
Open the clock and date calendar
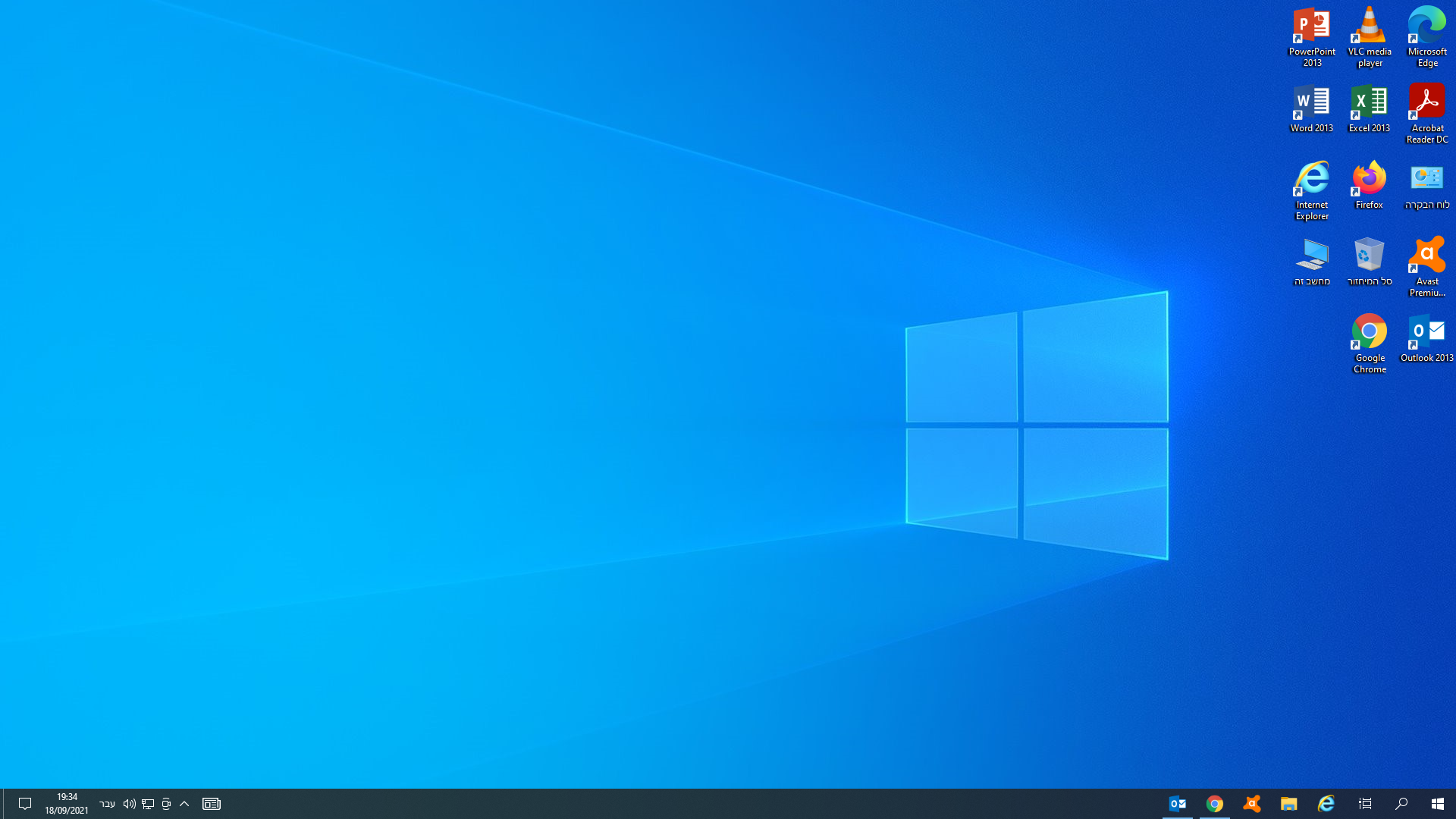pos(67,804)
